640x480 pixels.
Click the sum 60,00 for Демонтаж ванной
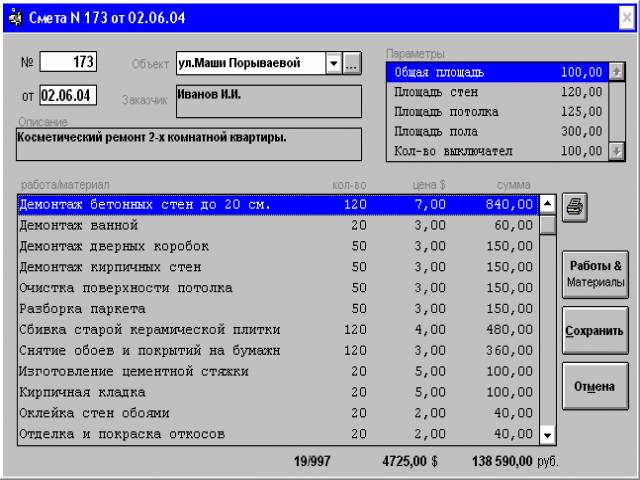(513, 225)
